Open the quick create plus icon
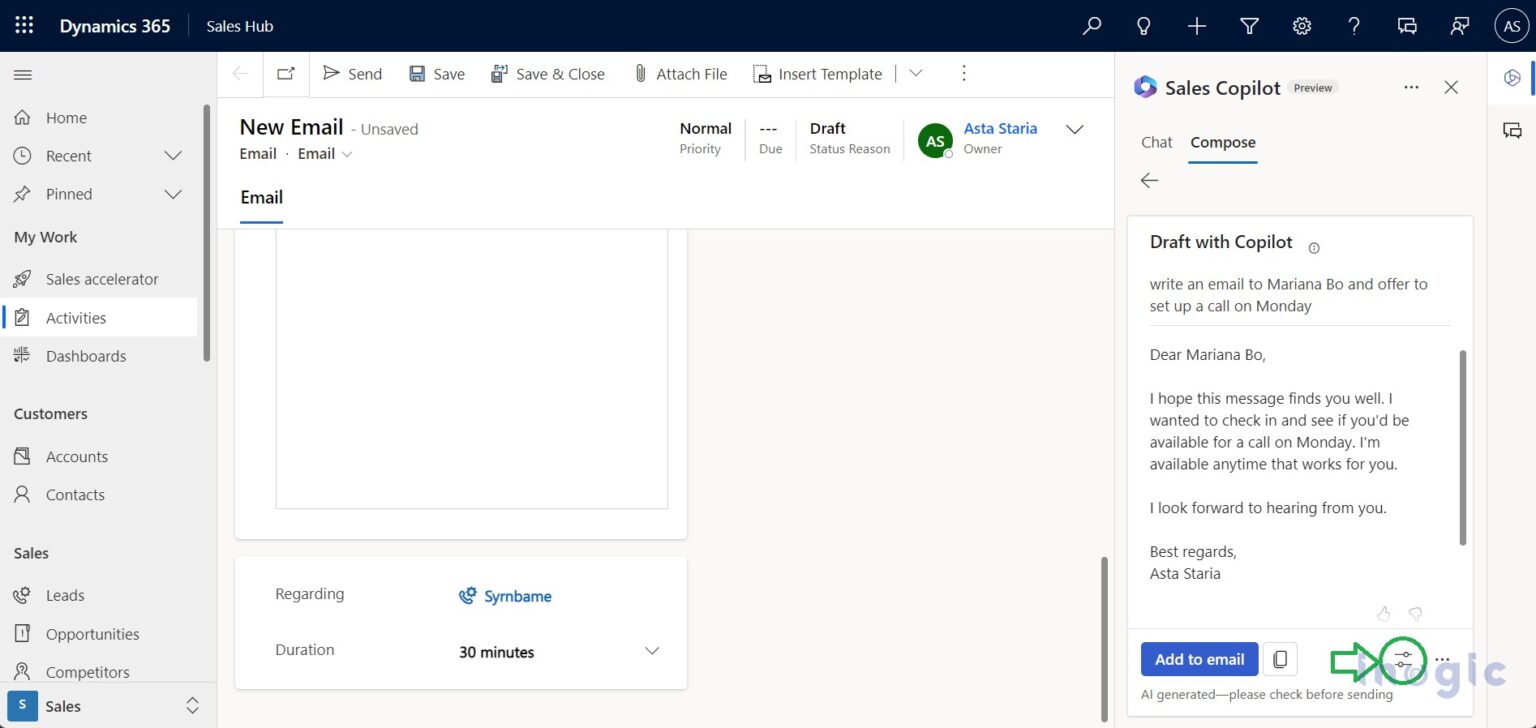 (1196, 25)
